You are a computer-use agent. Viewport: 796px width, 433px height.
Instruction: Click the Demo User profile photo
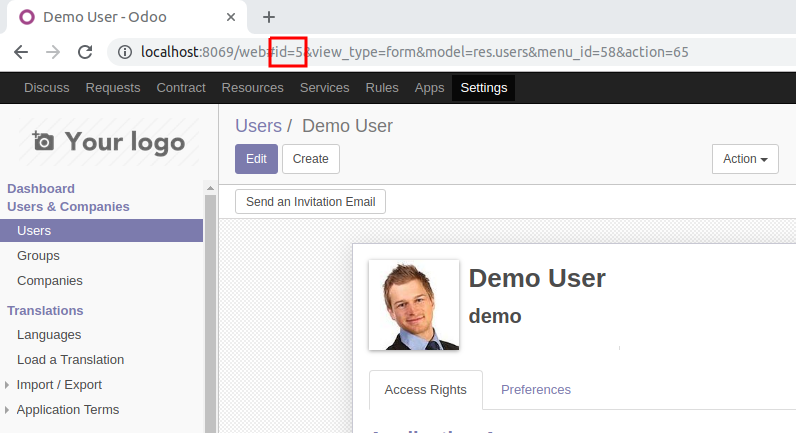414,305
